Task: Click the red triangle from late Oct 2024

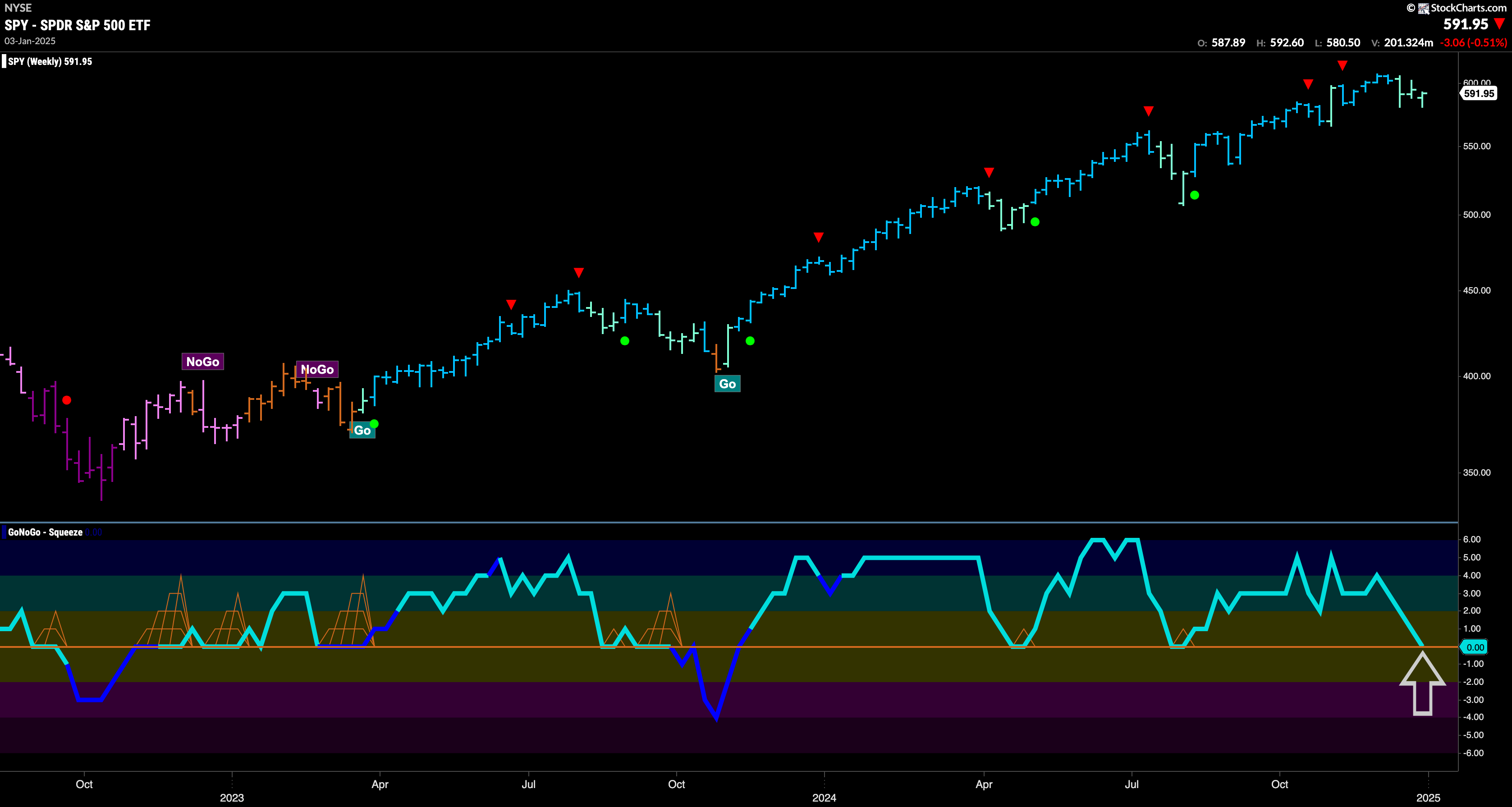Action: pyautogui.click(x=1308, y=84)
